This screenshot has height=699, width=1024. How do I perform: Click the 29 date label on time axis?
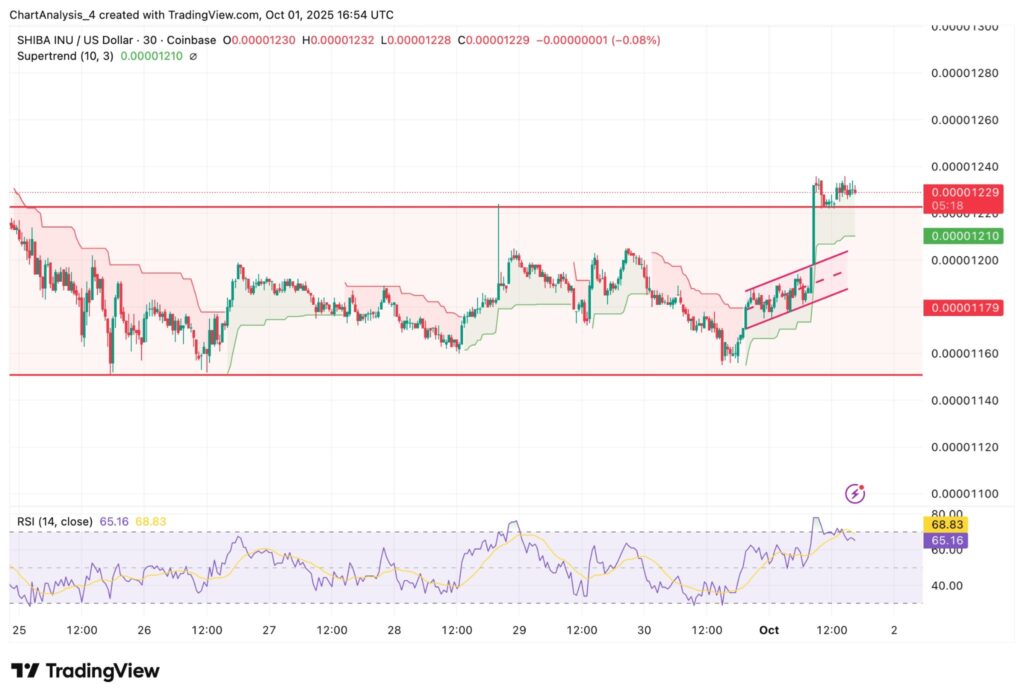click(519, 630)
